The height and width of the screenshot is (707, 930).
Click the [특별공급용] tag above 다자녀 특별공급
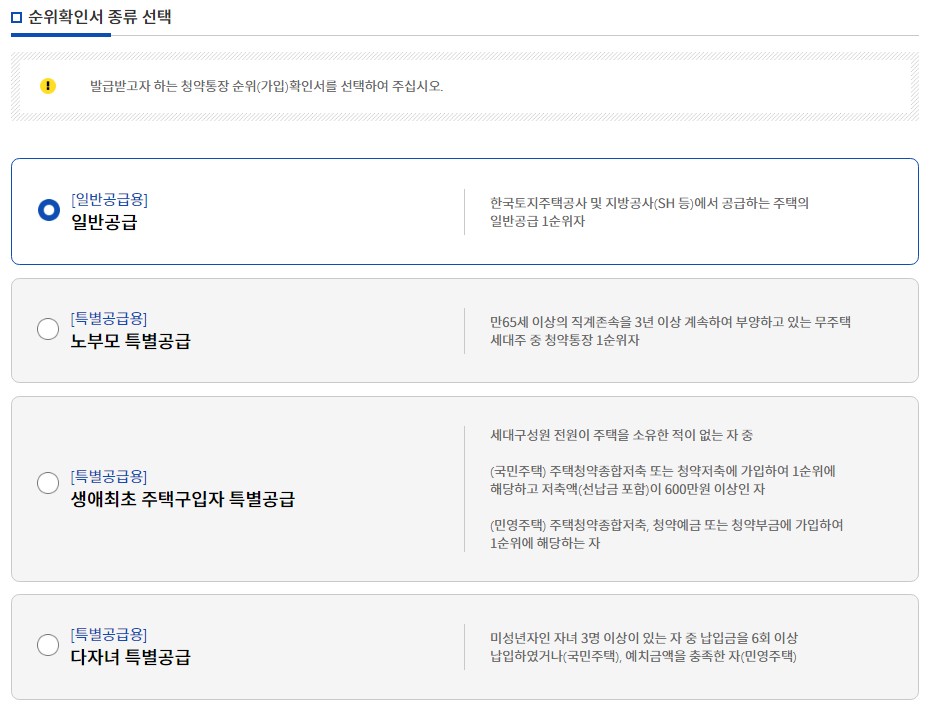tap(109, 635)
